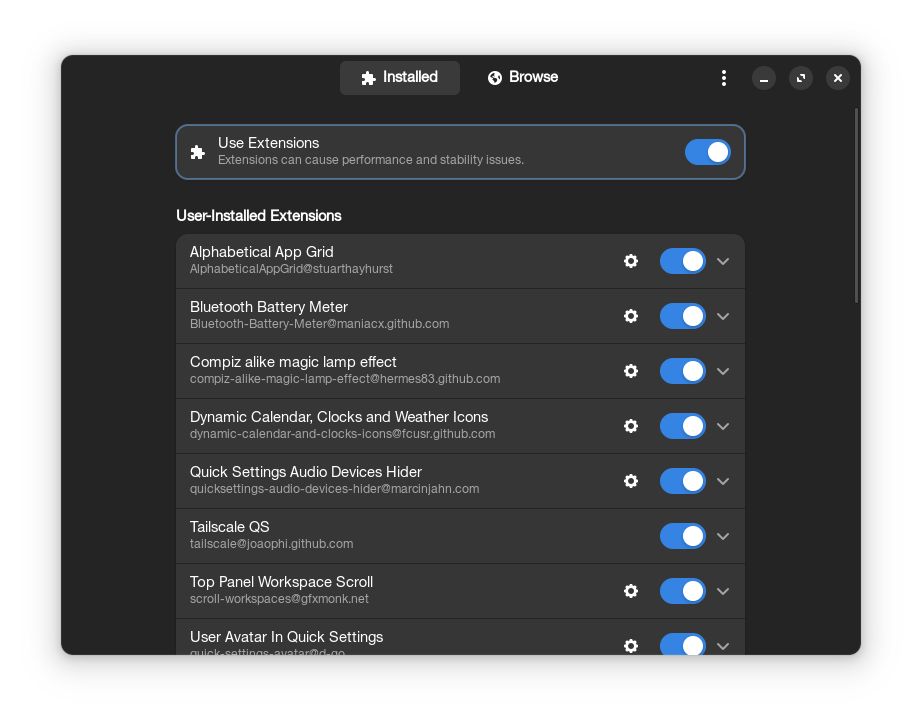Screen dimensions: 922x722
Task: Toggle the Use Extensions switch
Action: 707,152
